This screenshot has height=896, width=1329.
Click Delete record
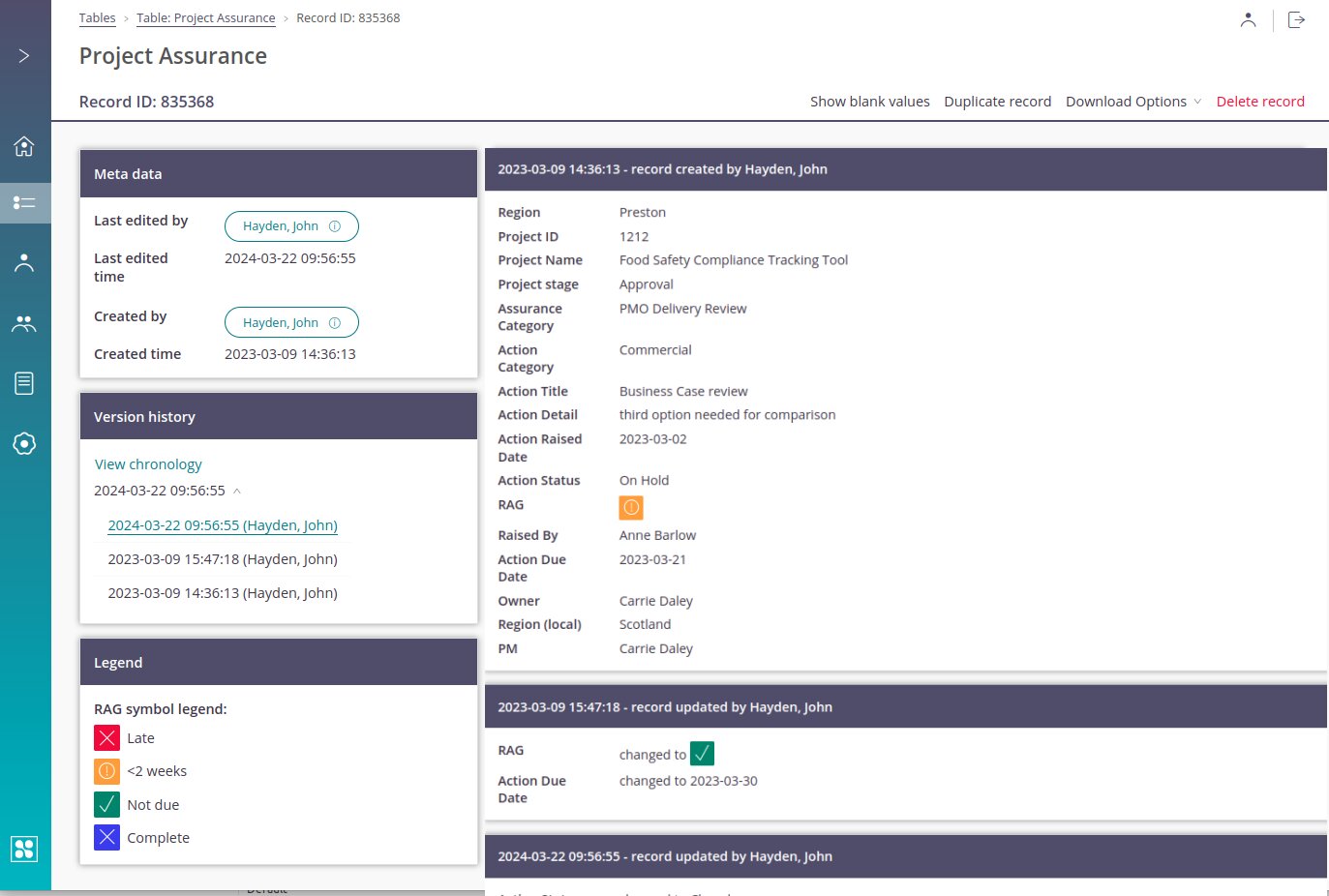[1259, 102]
